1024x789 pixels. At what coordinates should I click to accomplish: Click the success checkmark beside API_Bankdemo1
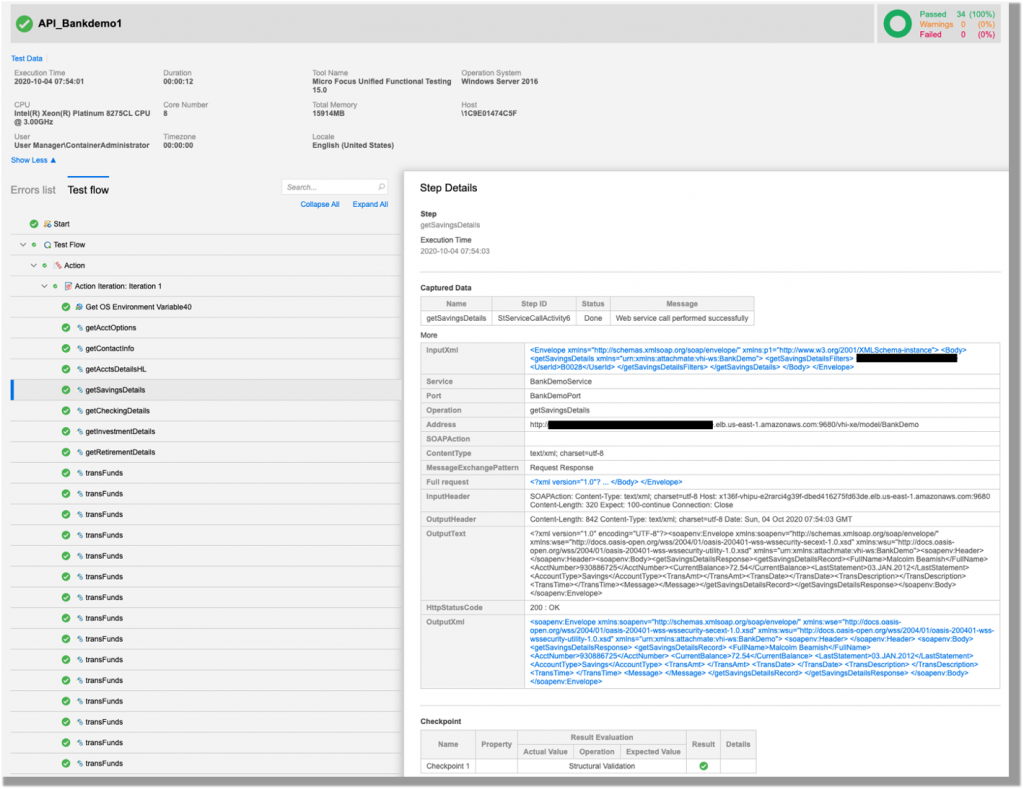(22, 22)
